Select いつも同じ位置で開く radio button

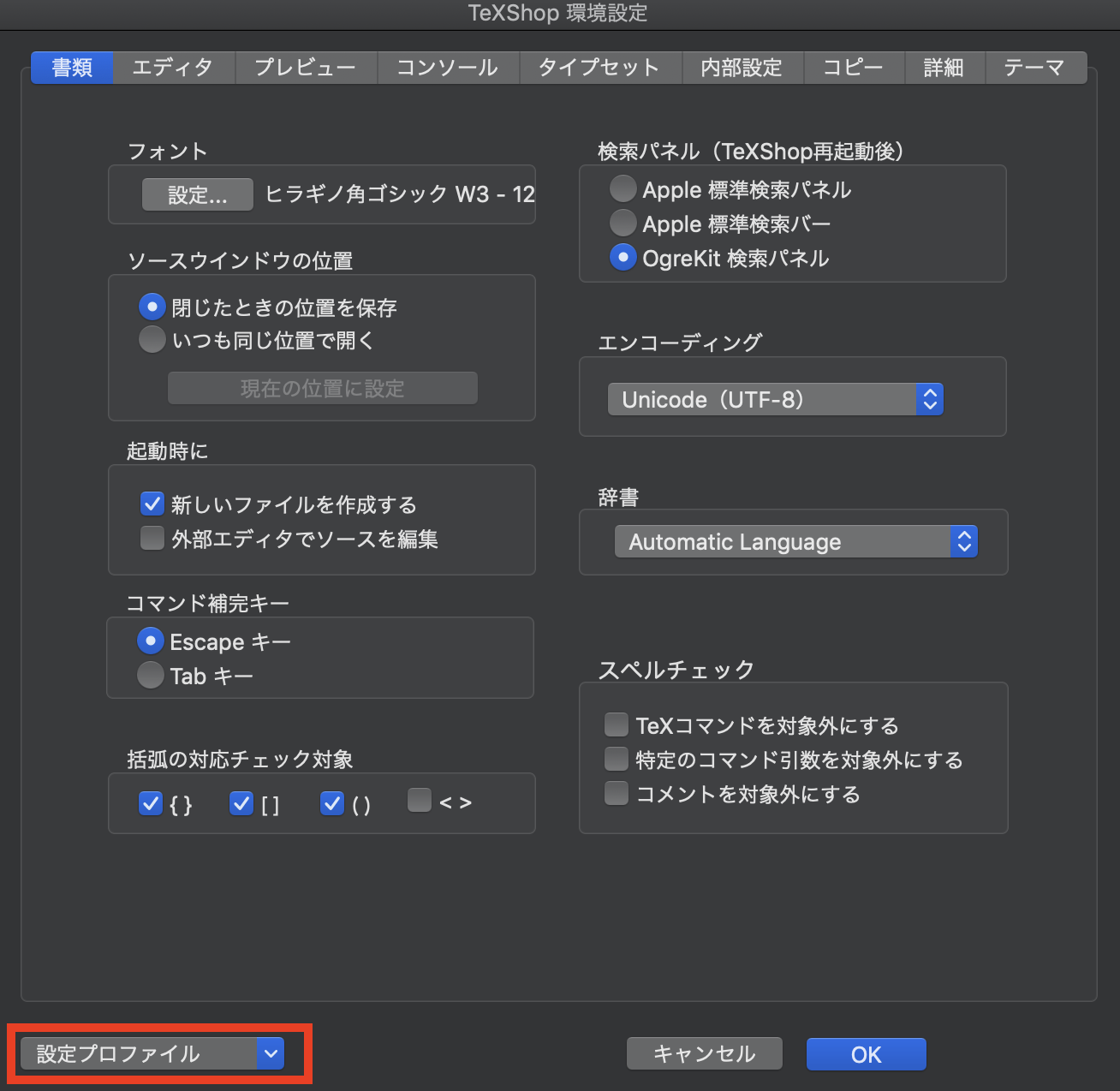coord(152,340)
